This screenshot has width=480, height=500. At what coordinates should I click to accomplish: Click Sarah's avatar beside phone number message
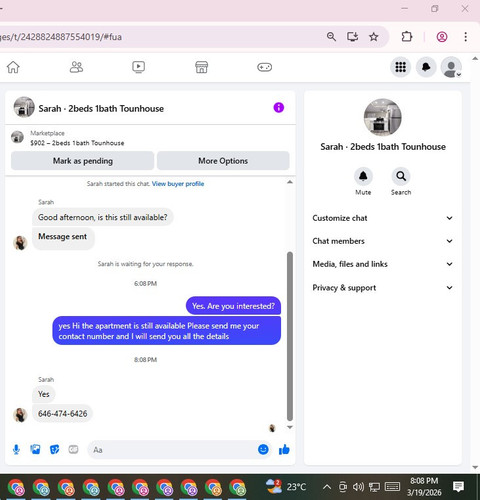point(20,415)
